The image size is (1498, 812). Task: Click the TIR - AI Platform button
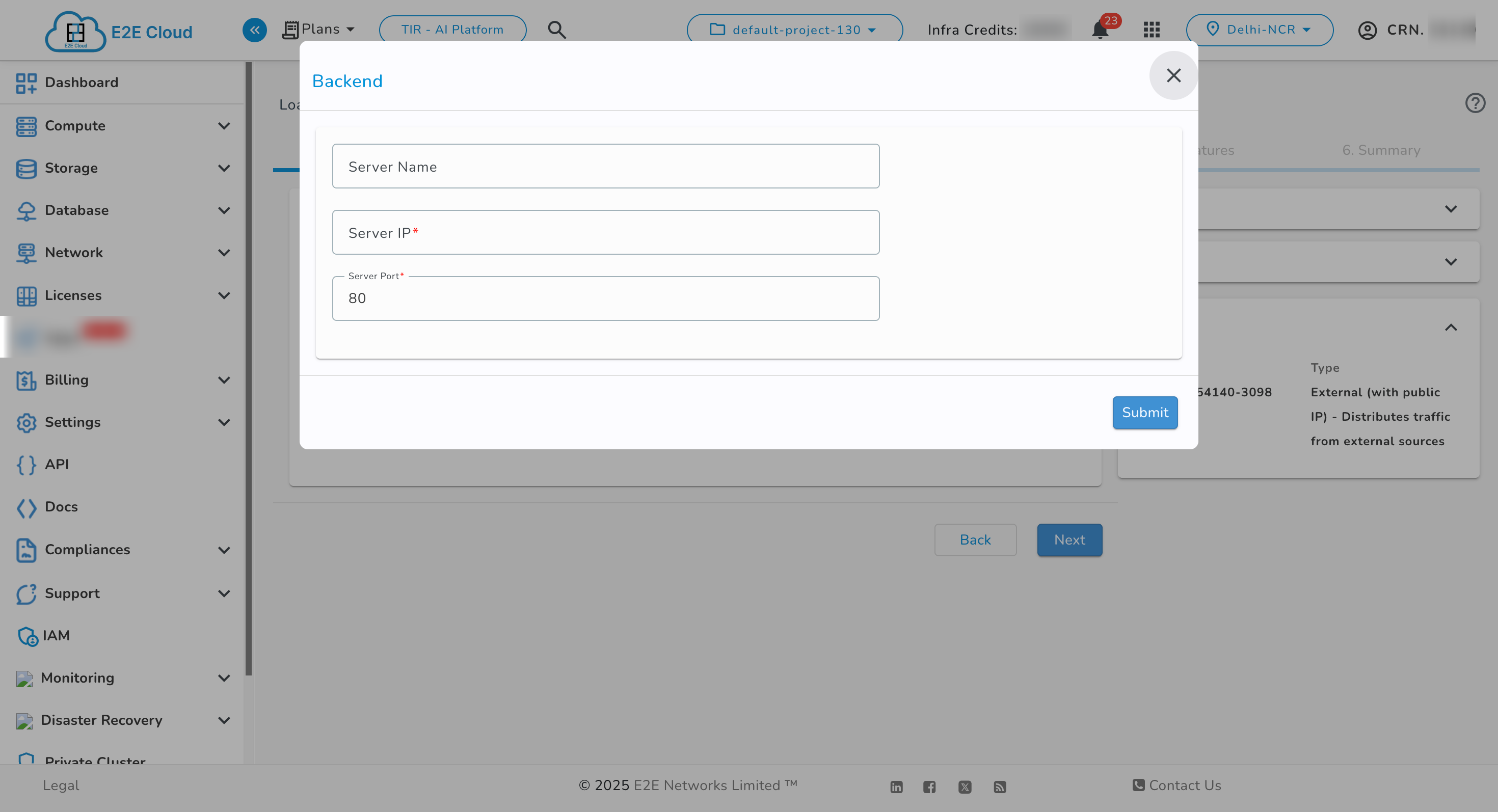[452, 29]
